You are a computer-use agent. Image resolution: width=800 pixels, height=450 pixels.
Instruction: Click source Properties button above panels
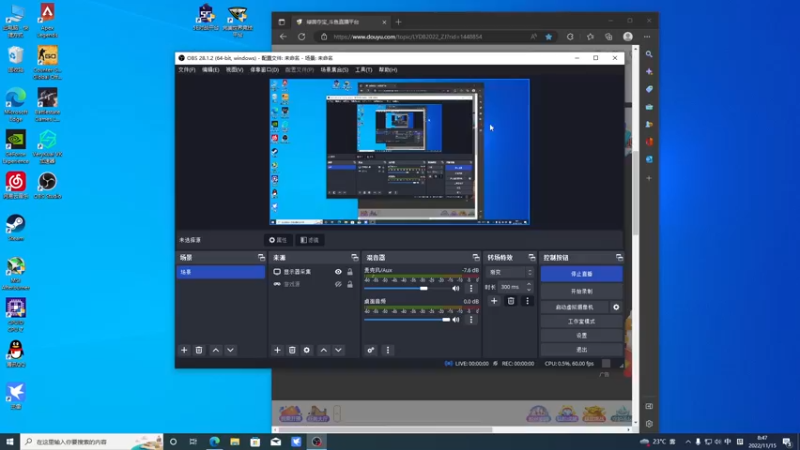click(x=279, y=240)
